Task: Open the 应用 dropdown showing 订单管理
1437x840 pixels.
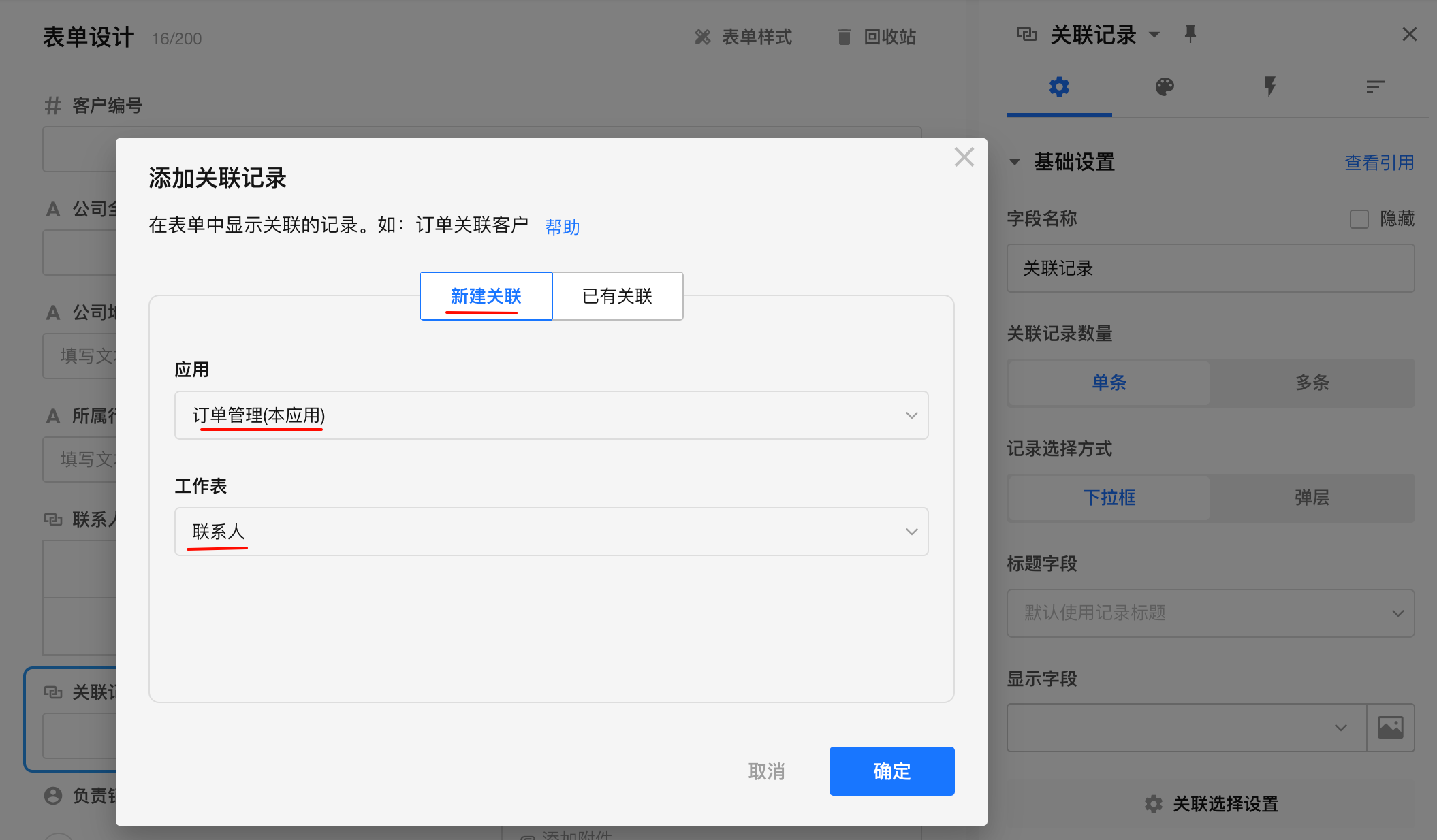Action: pyautogui.click(x=551, y=415)
